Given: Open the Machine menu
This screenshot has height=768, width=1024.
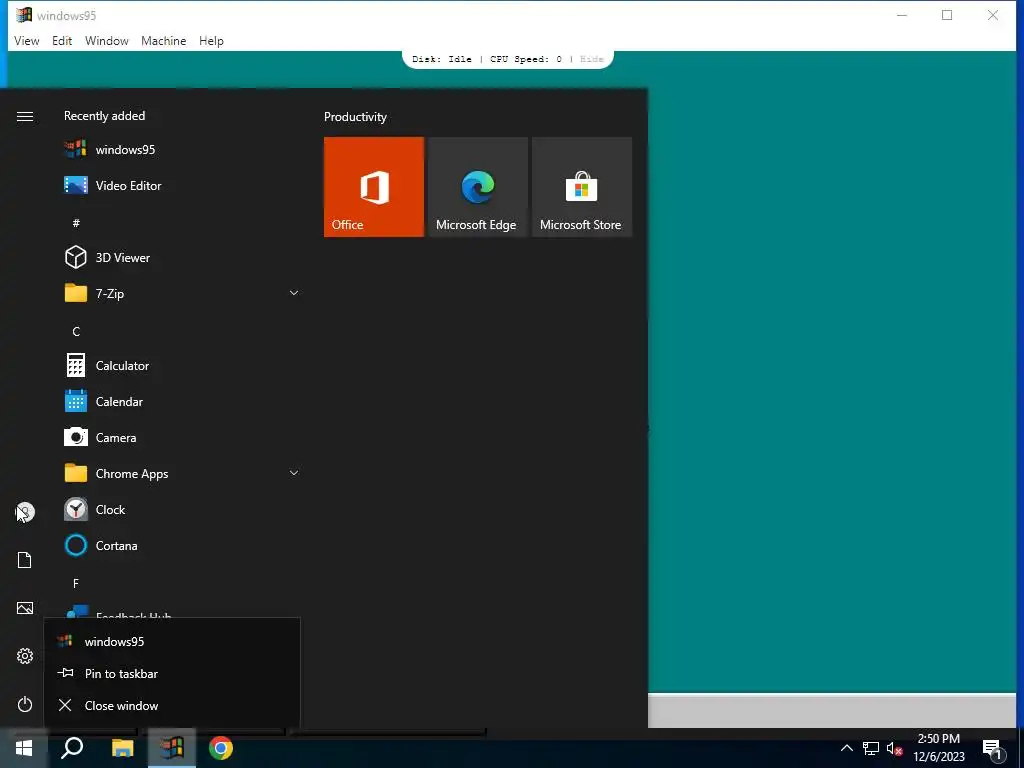Looking at the screenshot, I should click(x=163, y=40).
